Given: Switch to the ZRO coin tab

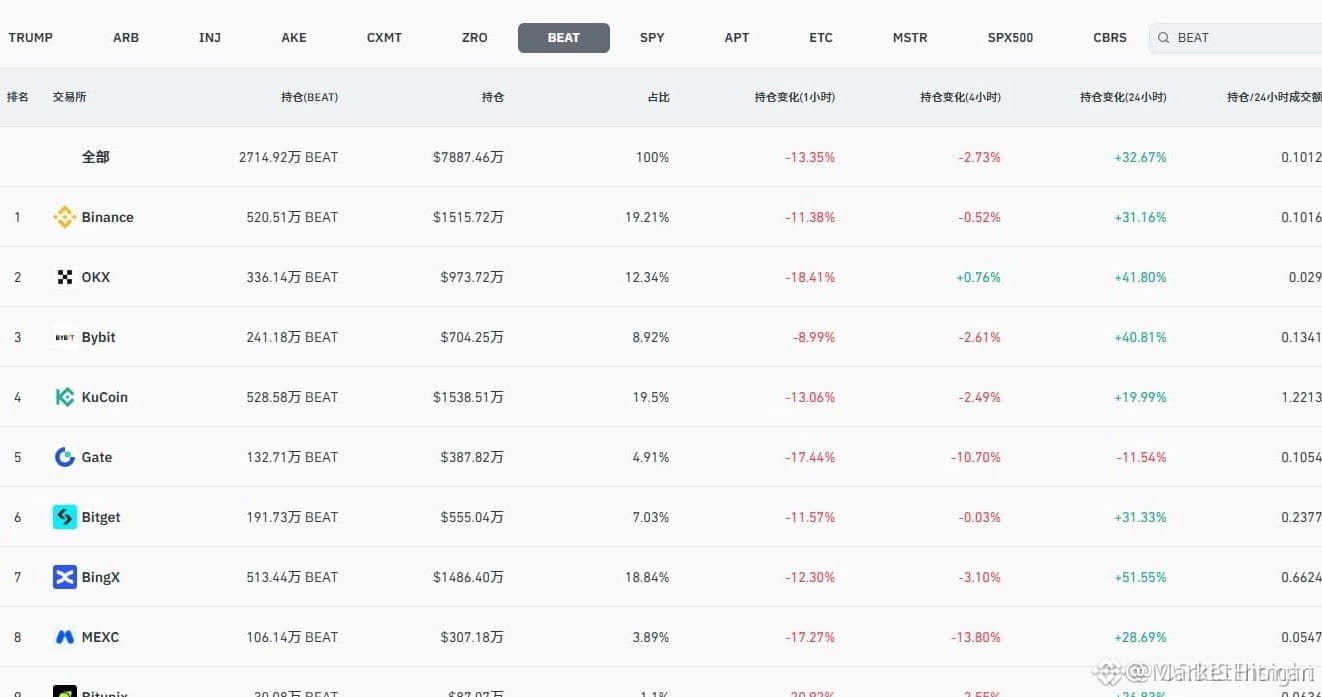Looking at the screenshot, I should 475,38.
